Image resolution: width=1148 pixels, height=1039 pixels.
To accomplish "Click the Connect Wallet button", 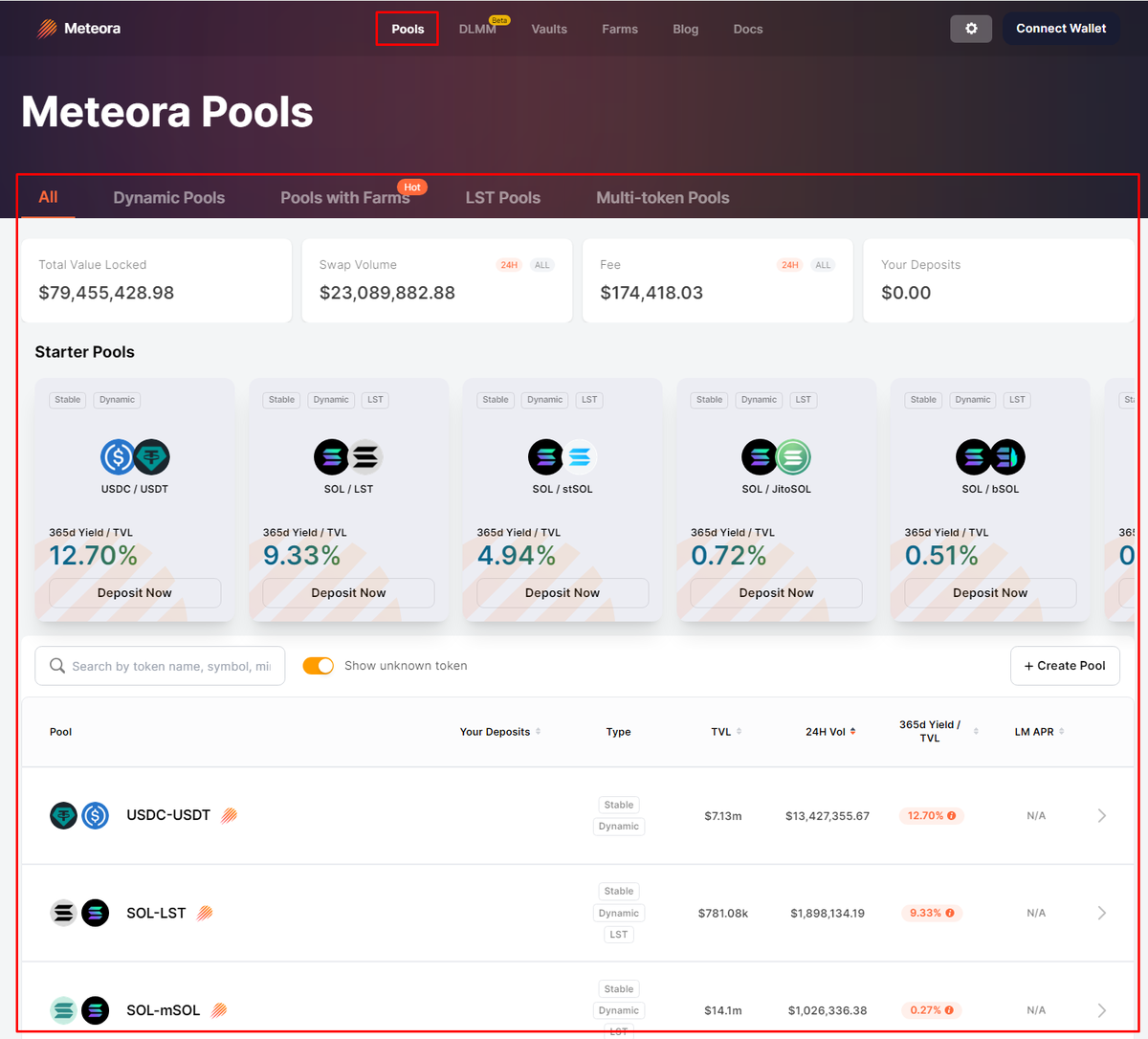I will coord(1061,29).
